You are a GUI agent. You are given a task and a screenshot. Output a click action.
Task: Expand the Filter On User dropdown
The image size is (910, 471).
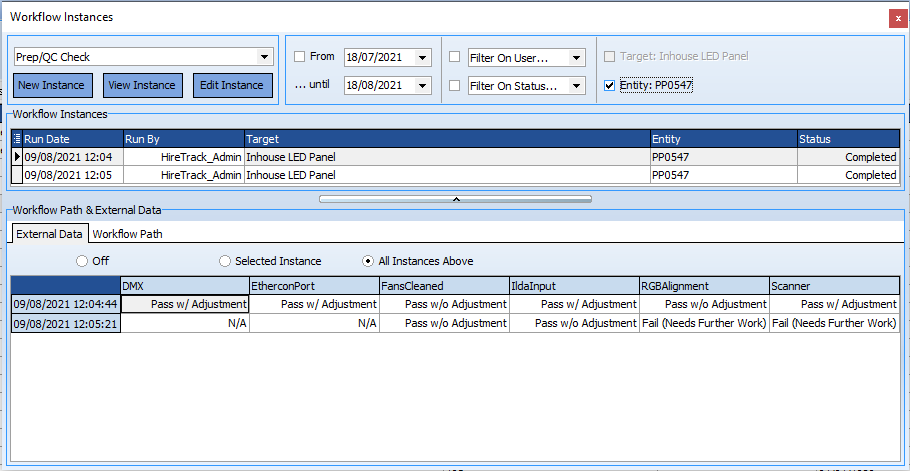[576, 57]
